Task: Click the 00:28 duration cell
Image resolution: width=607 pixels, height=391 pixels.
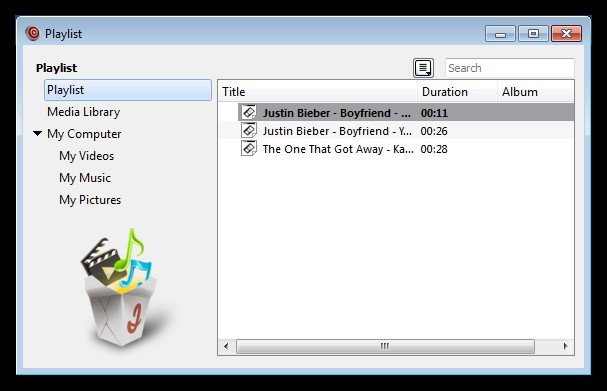Action: click(434, 149)
